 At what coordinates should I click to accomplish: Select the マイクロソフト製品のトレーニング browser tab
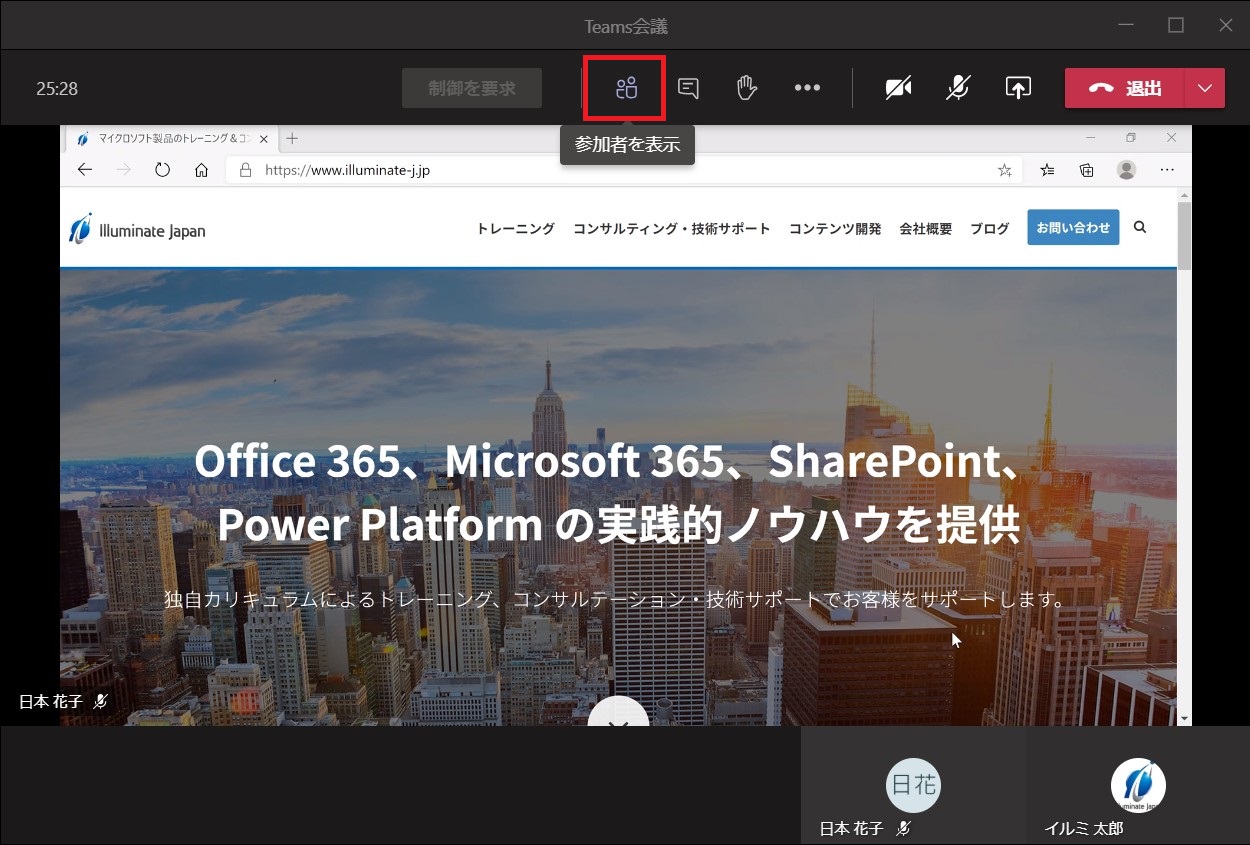click(x=172, y=138)
